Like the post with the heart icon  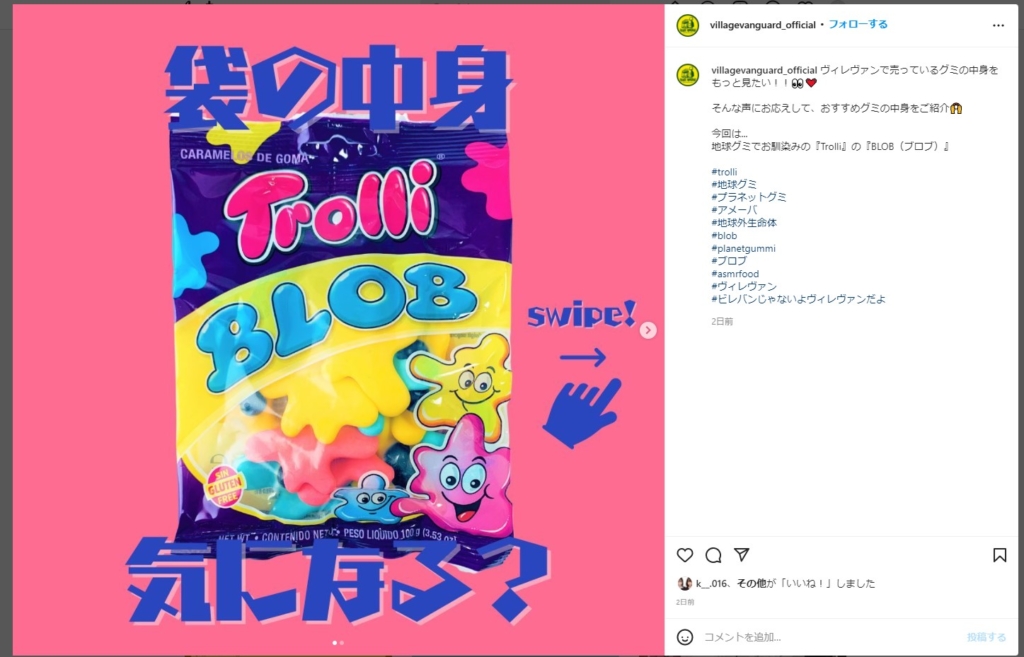coord(684,555)
